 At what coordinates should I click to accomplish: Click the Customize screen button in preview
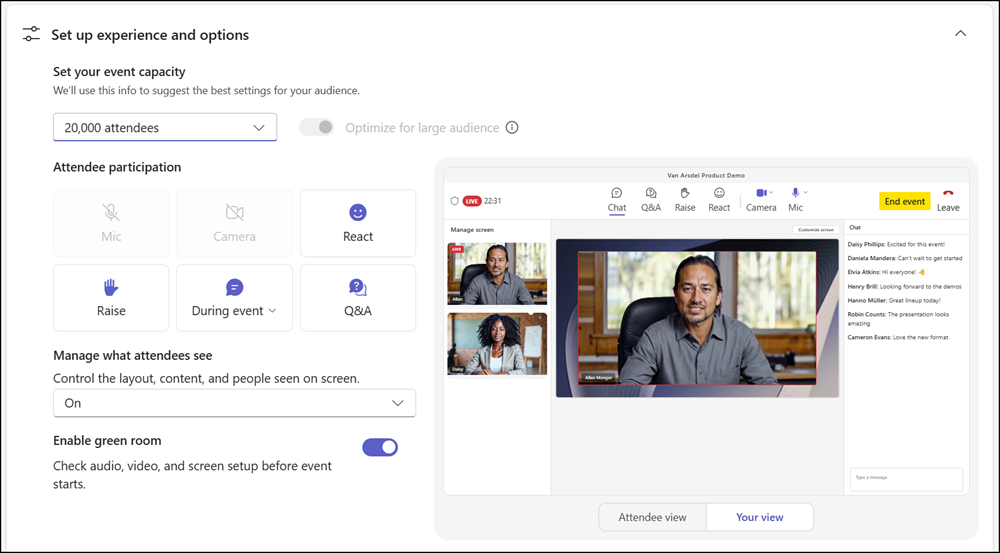point(816,230)
